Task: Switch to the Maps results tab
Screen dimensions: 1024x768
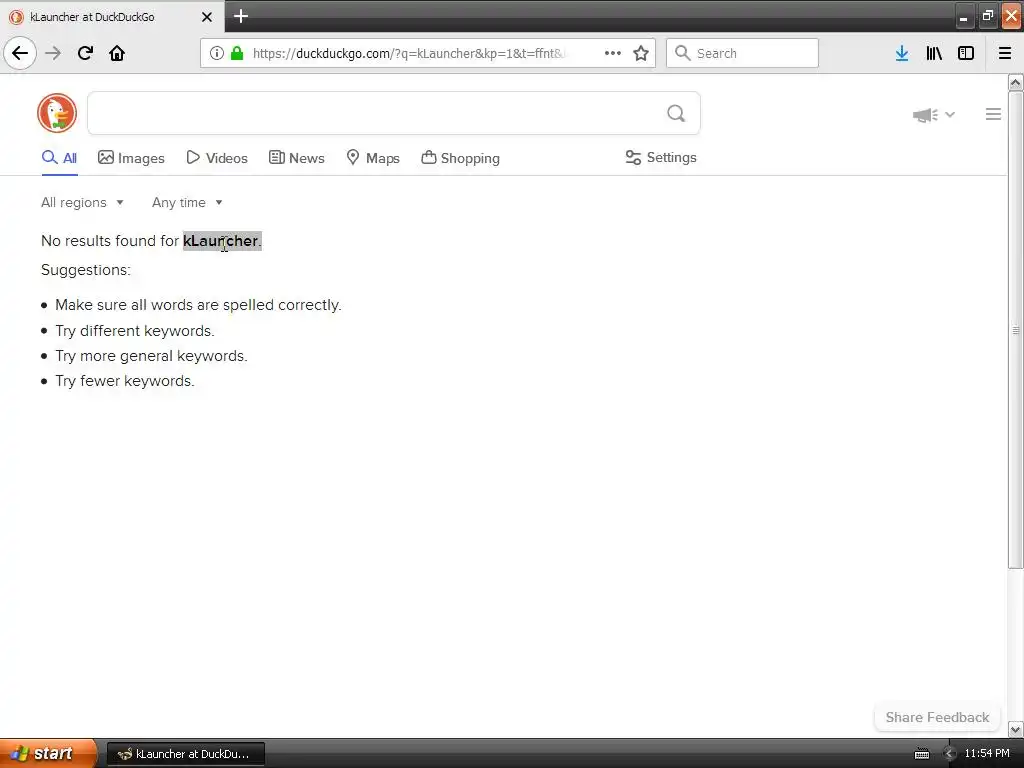Action: [x=373, y=158]
